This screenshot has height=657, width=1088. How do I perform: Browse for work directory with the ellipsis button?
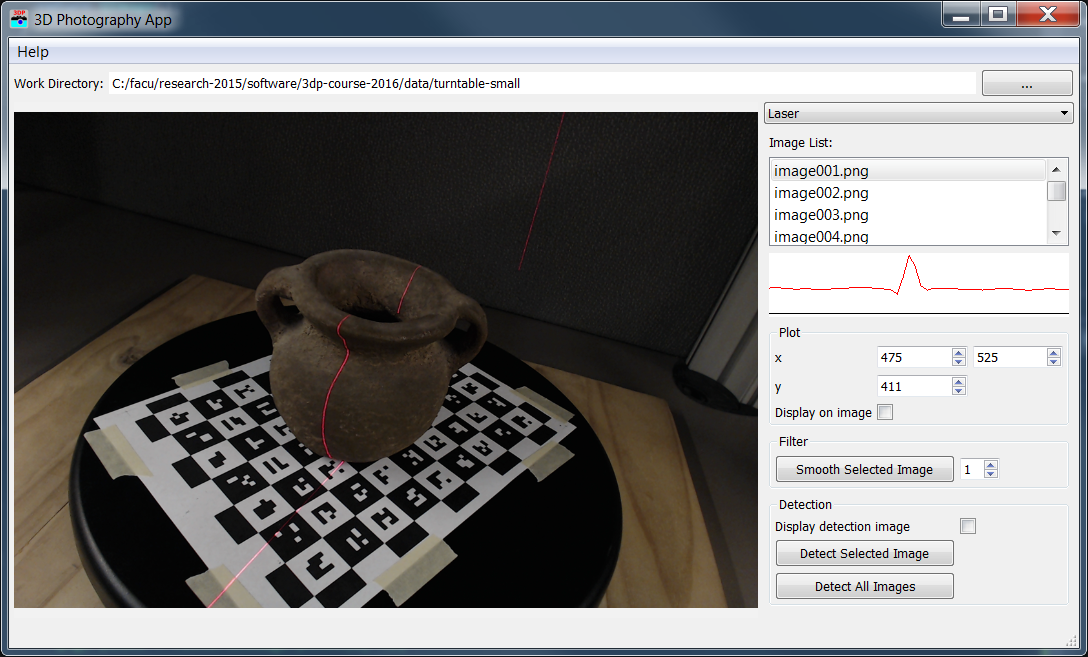pyautogui.click(x=1027, y=83)
